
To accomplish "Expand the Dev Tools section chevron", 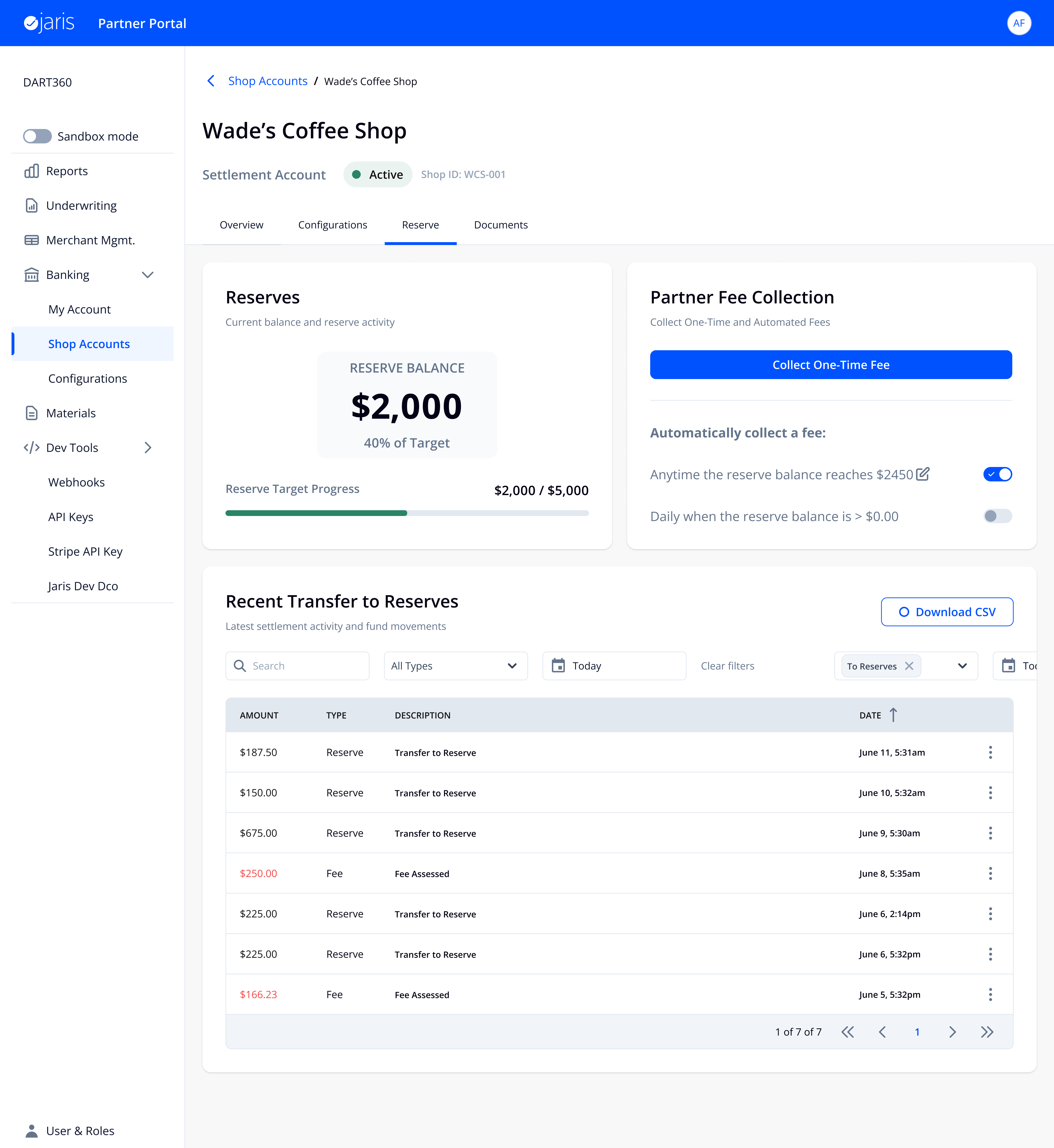I will (148, 448).
